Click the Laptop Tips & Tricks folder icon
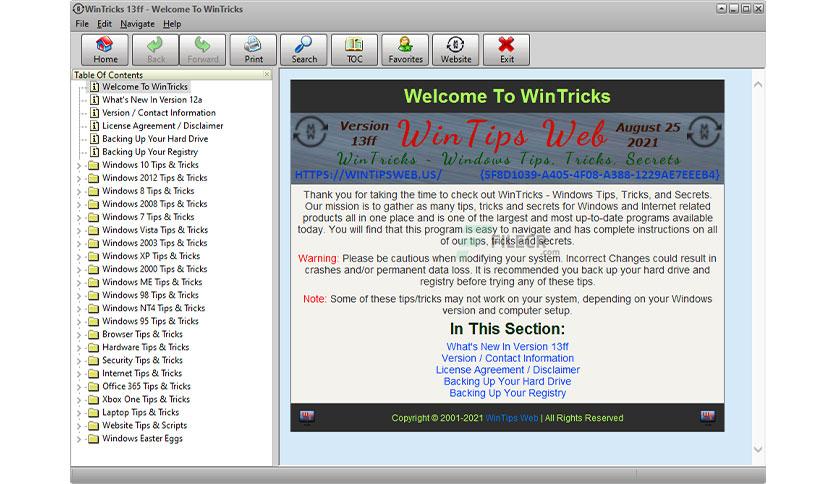 click(x=93, y=413)
